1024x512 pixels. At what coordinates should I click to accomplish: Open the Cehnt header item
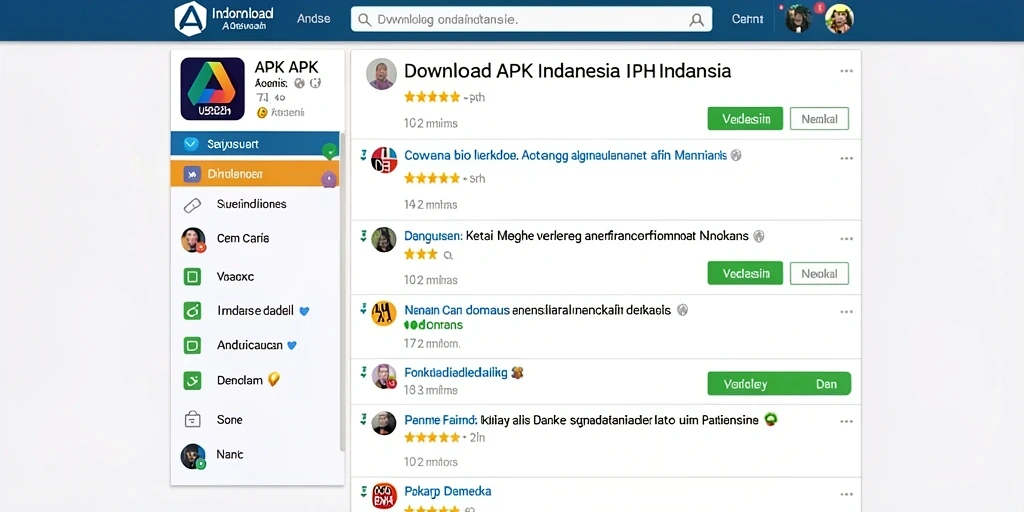click(x=747, y=20)
